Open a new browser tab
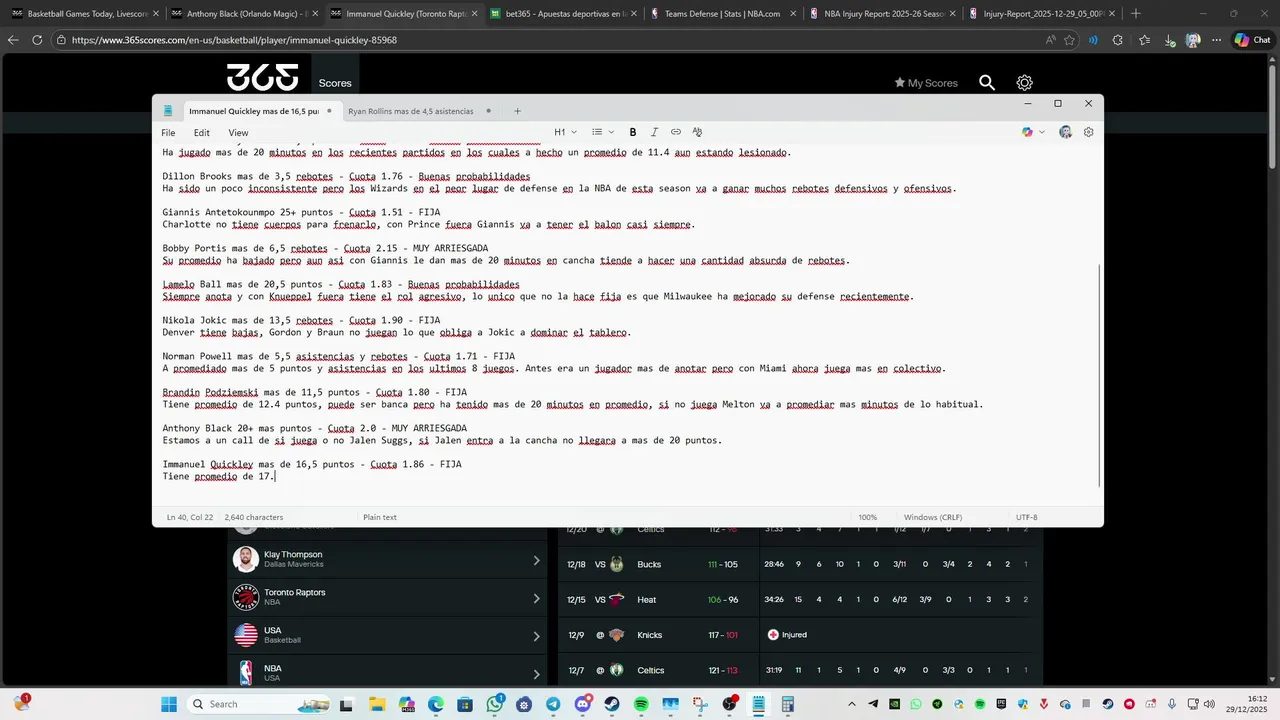Screen dimensions: 1280x720 (x=1136, y=14)
